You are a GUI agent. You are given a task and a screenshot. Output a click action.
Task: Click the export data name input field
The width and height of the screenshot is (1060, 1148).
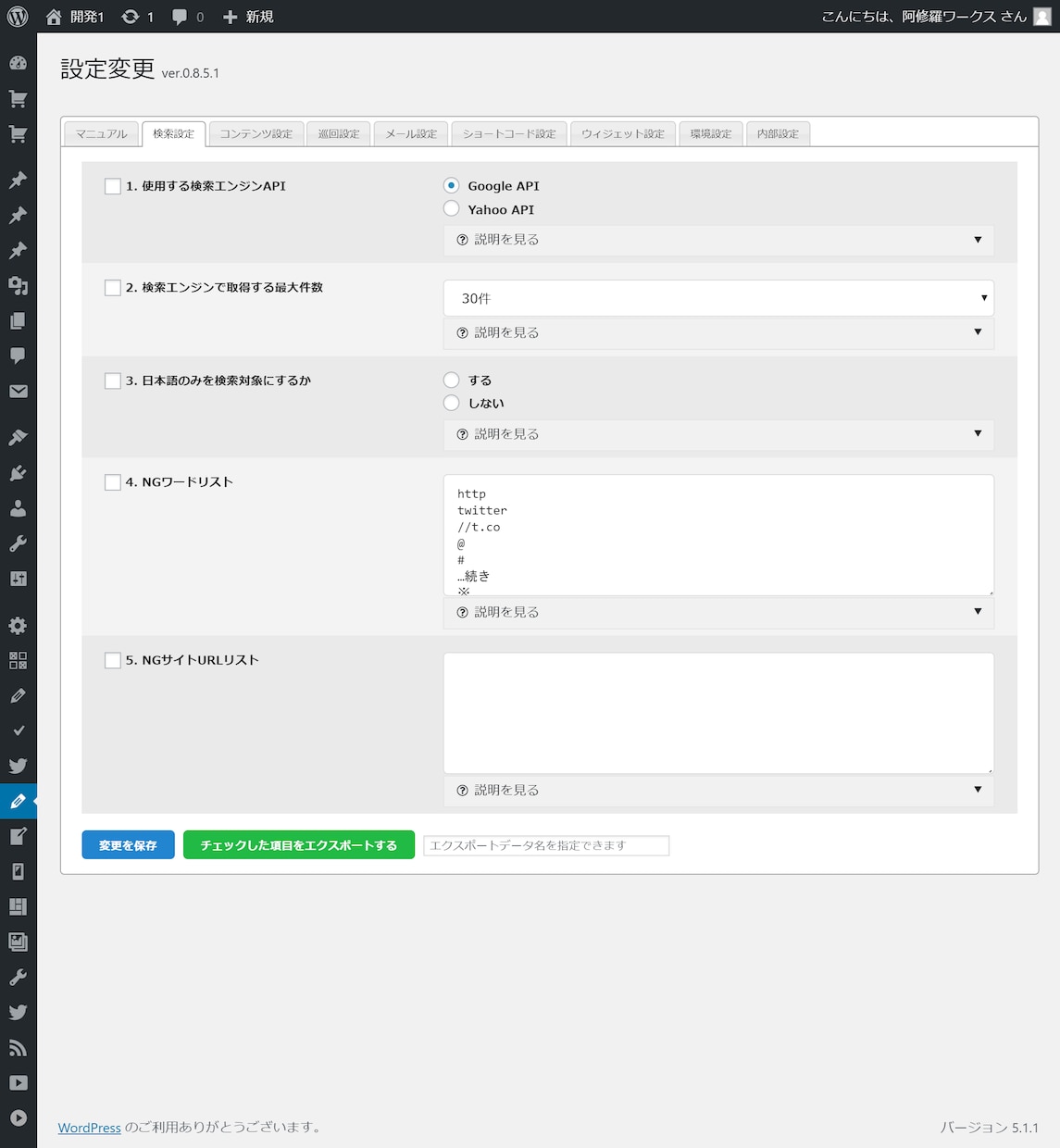tap(546, 845)
